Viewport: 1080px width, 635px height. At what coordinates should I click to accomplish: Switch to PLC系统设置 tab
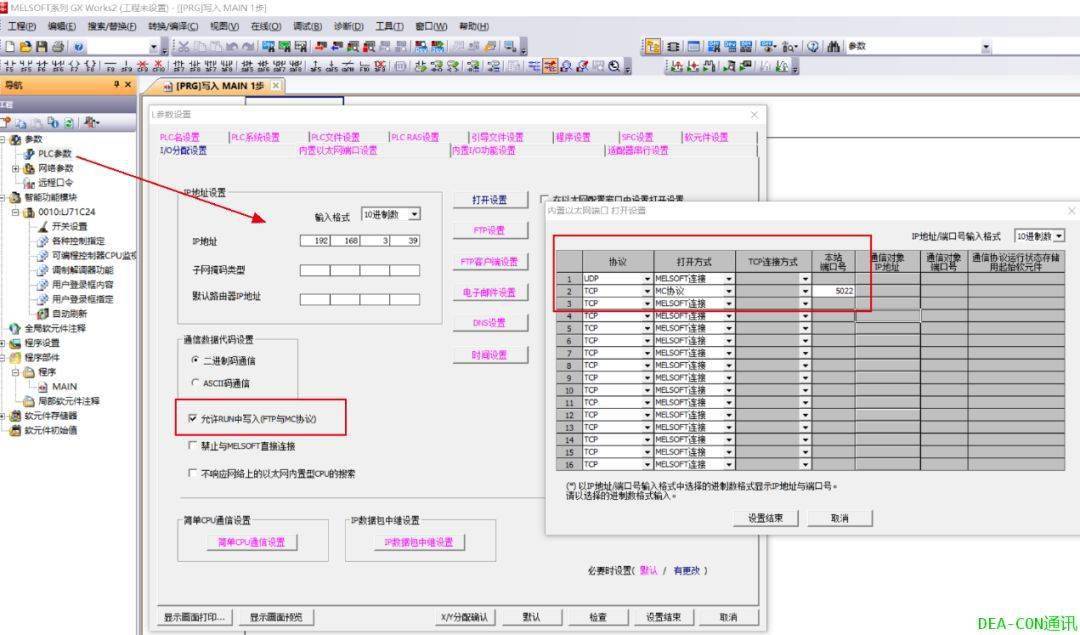[256, 137]
